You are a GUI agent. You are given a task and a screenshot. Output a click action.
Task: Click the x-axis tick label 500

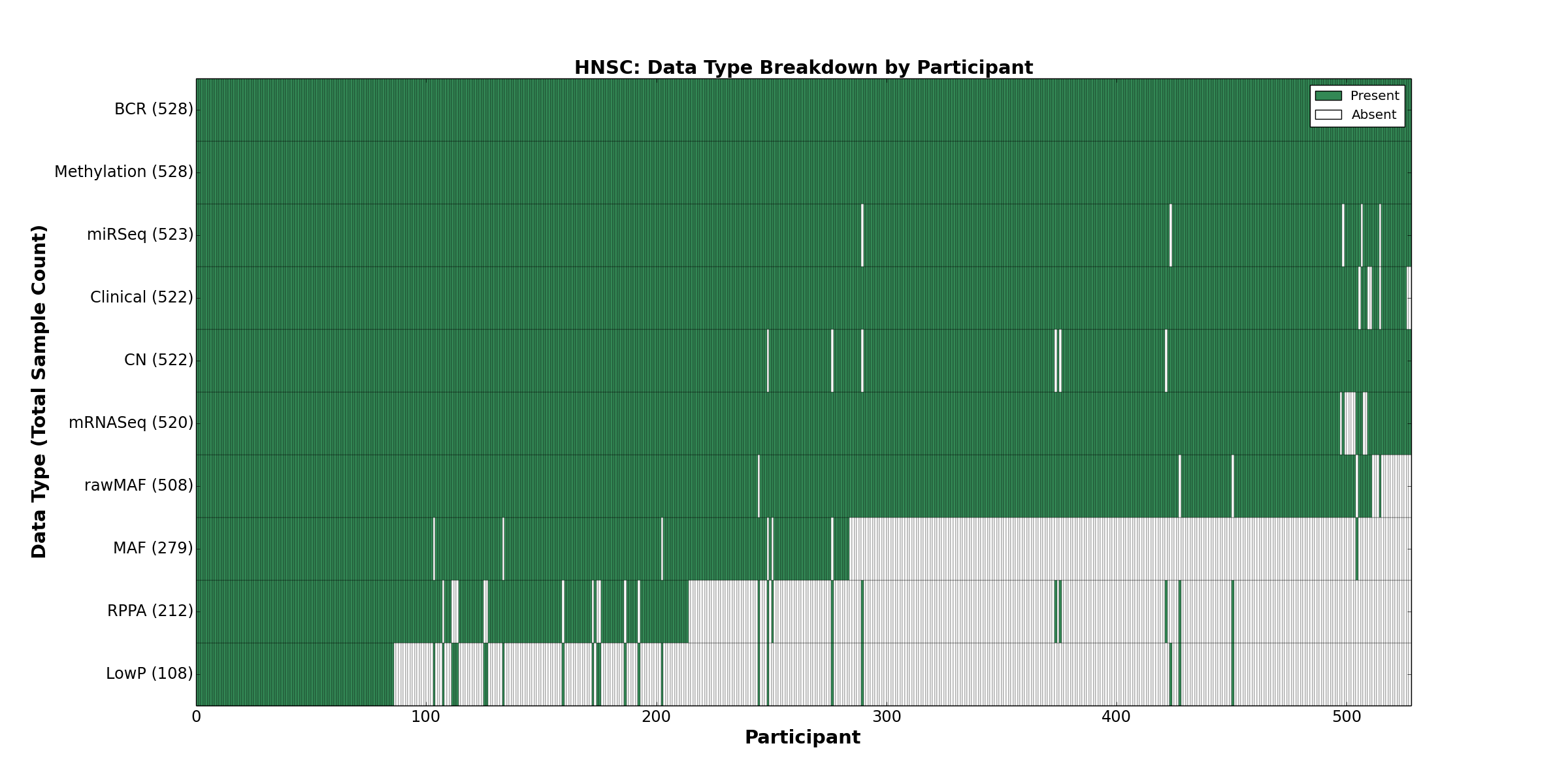1346,717
